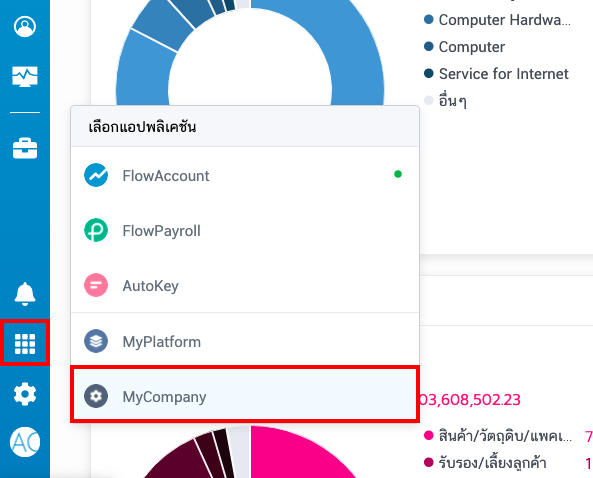Click the สินค้า/วัตถุดิบ/แพคเ... legend entry
This screenshot has height=478, width=593.
(498, 436)
